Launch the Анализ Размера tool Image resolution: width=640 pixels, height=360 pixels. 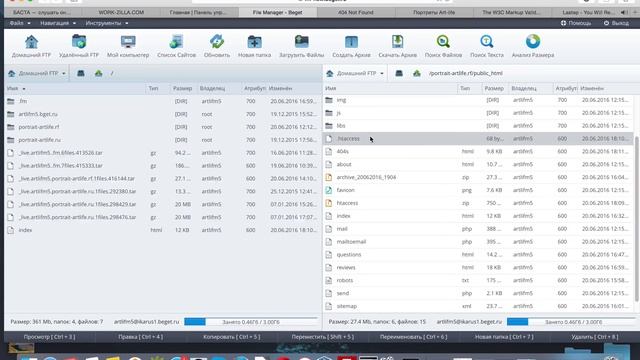533,46
